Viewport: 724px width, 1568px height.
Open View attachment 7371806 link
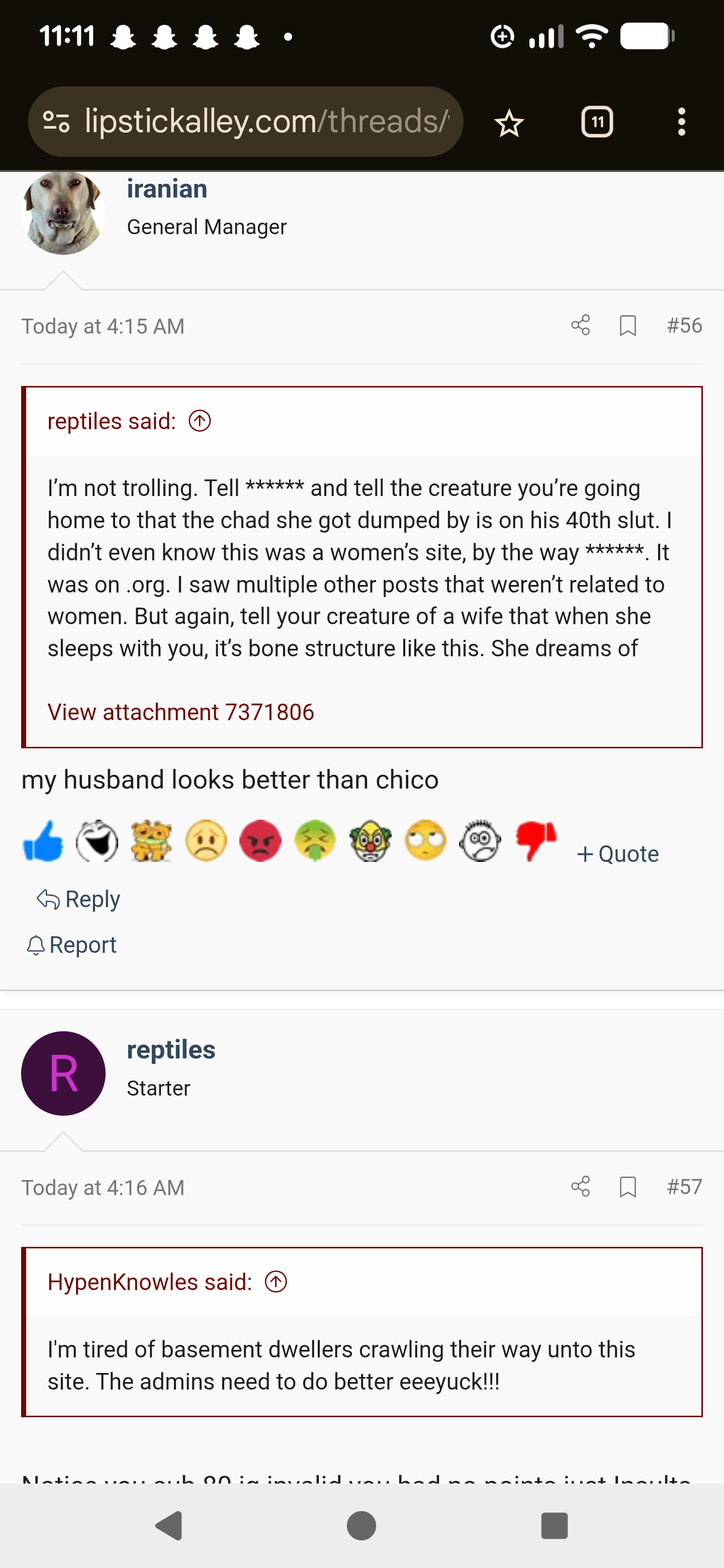point(181,712)
